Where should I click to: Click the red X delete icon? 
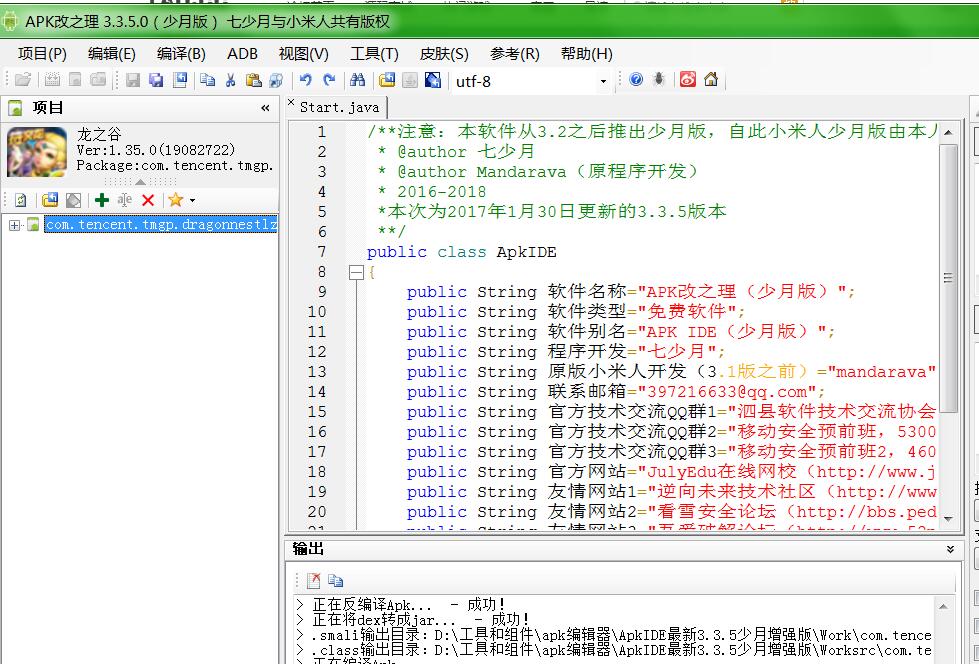tap(148, 200)
